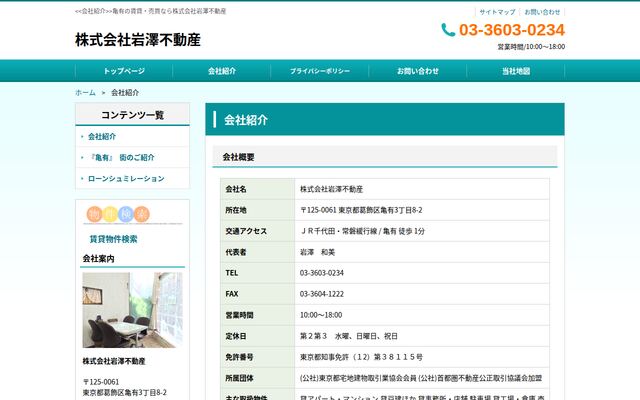Click the license value 東京都知事免許（12）第３８１１５号
The height and width of the screenshot is (400, 640).
tap(361, 357)
